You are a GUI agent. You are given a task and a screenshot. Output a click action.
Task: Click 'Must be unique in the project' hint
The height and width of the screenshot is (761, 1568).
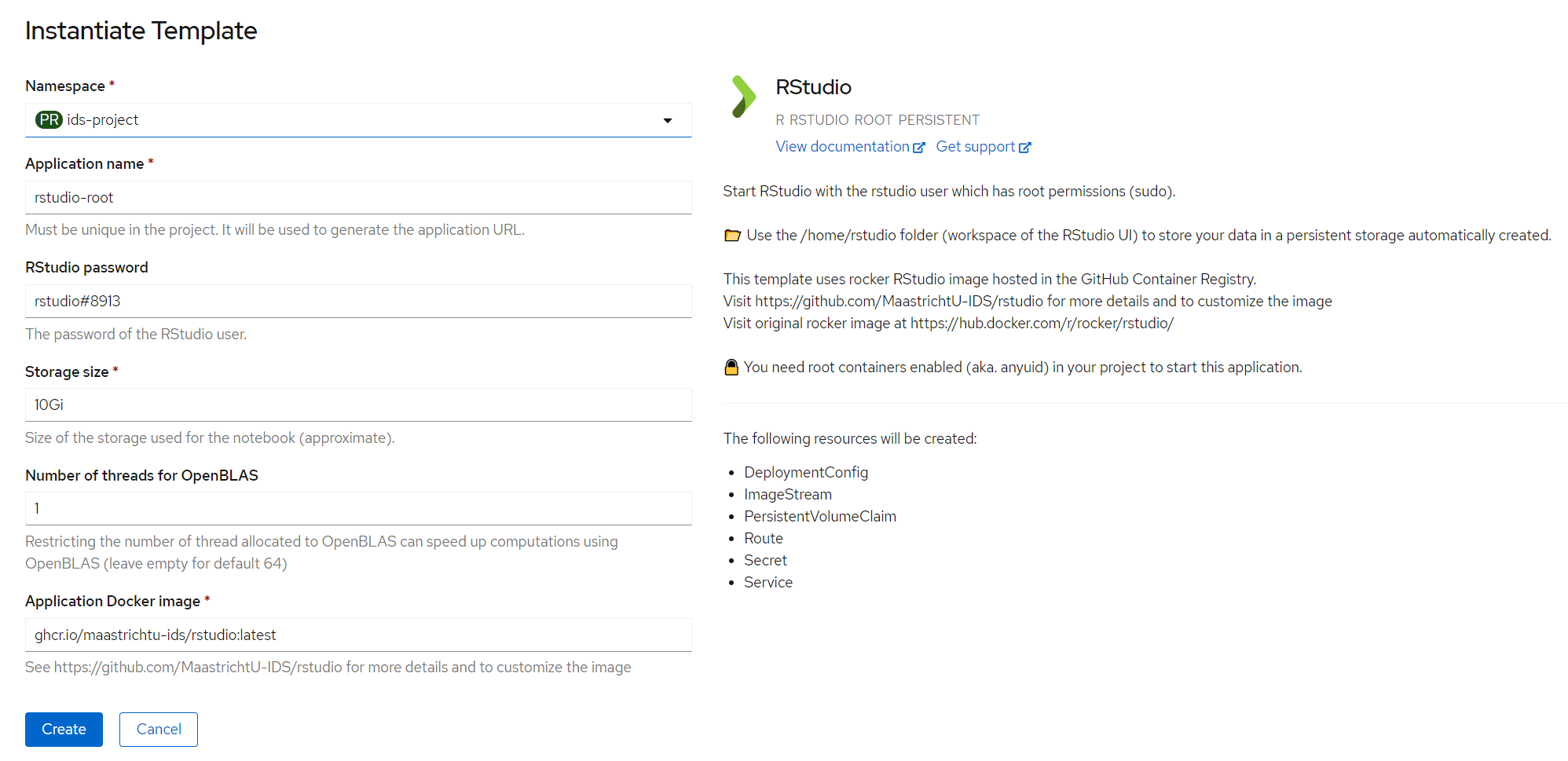[275, 230]
